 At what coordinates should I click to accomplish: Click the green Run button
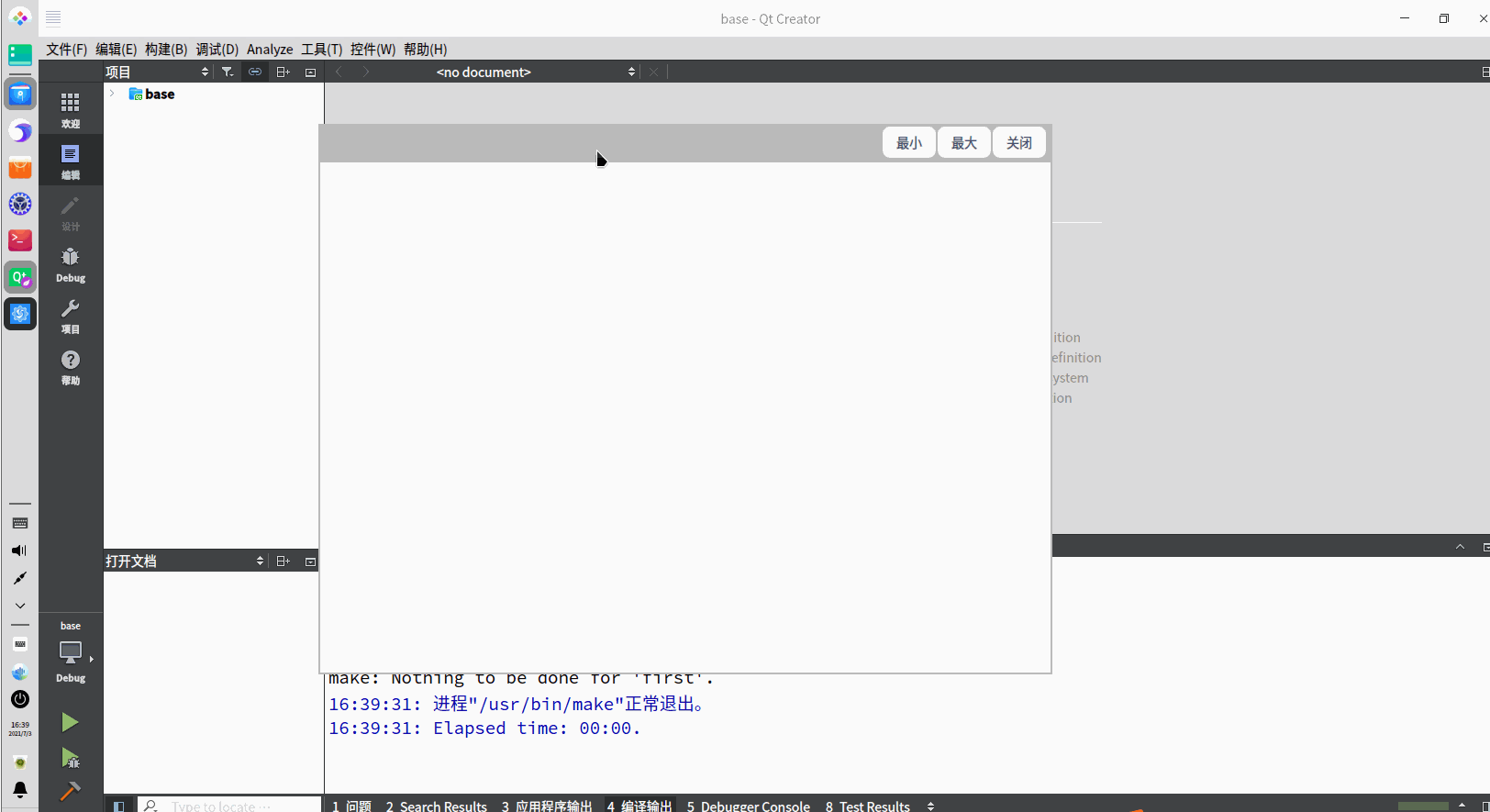[x=70, y=722]
